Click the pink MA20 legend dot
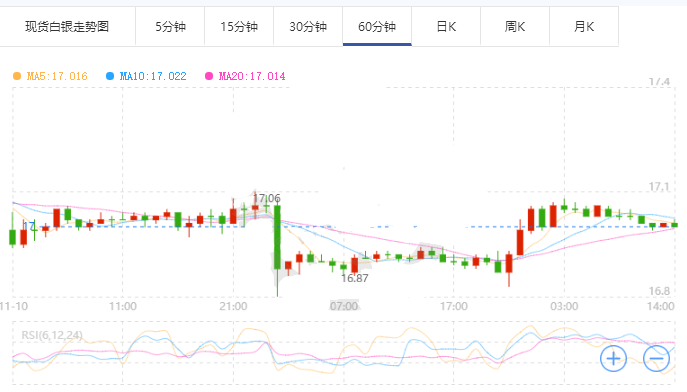 (x=209, y=76)
